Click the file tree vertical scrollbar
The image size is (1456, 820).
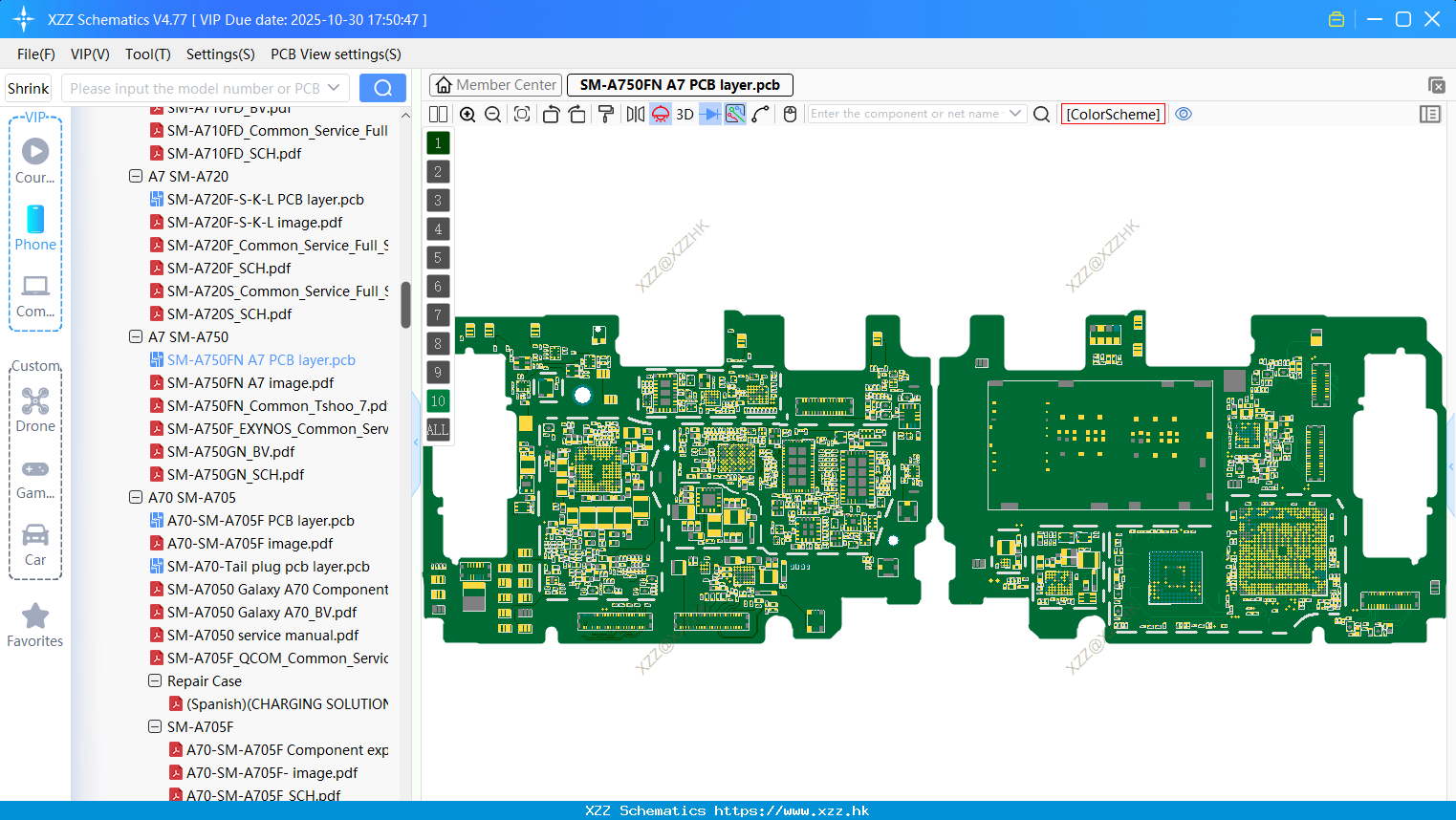point(405,304)
